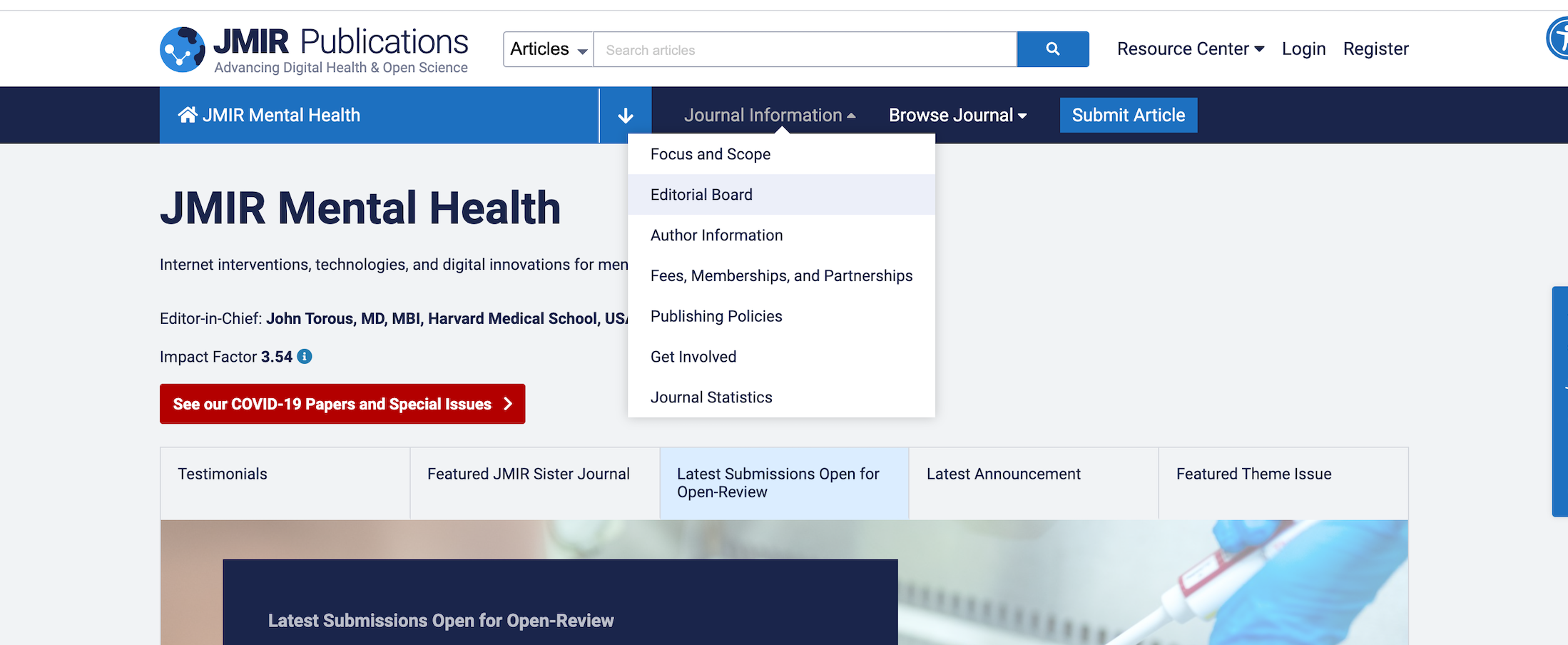
Task: Open the Articles search type dropdown
Action: [x=548, y=49]
